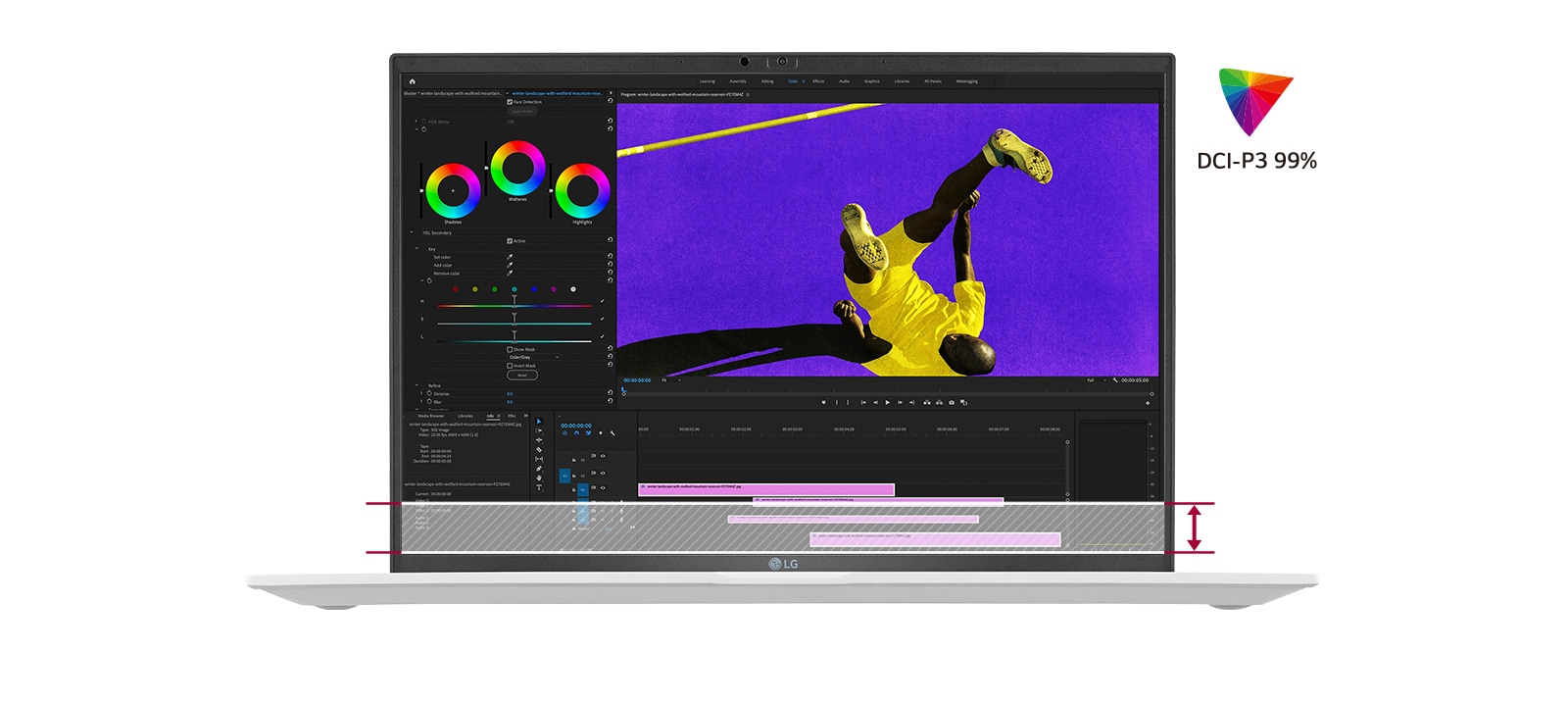Step forward one frame

900,402
